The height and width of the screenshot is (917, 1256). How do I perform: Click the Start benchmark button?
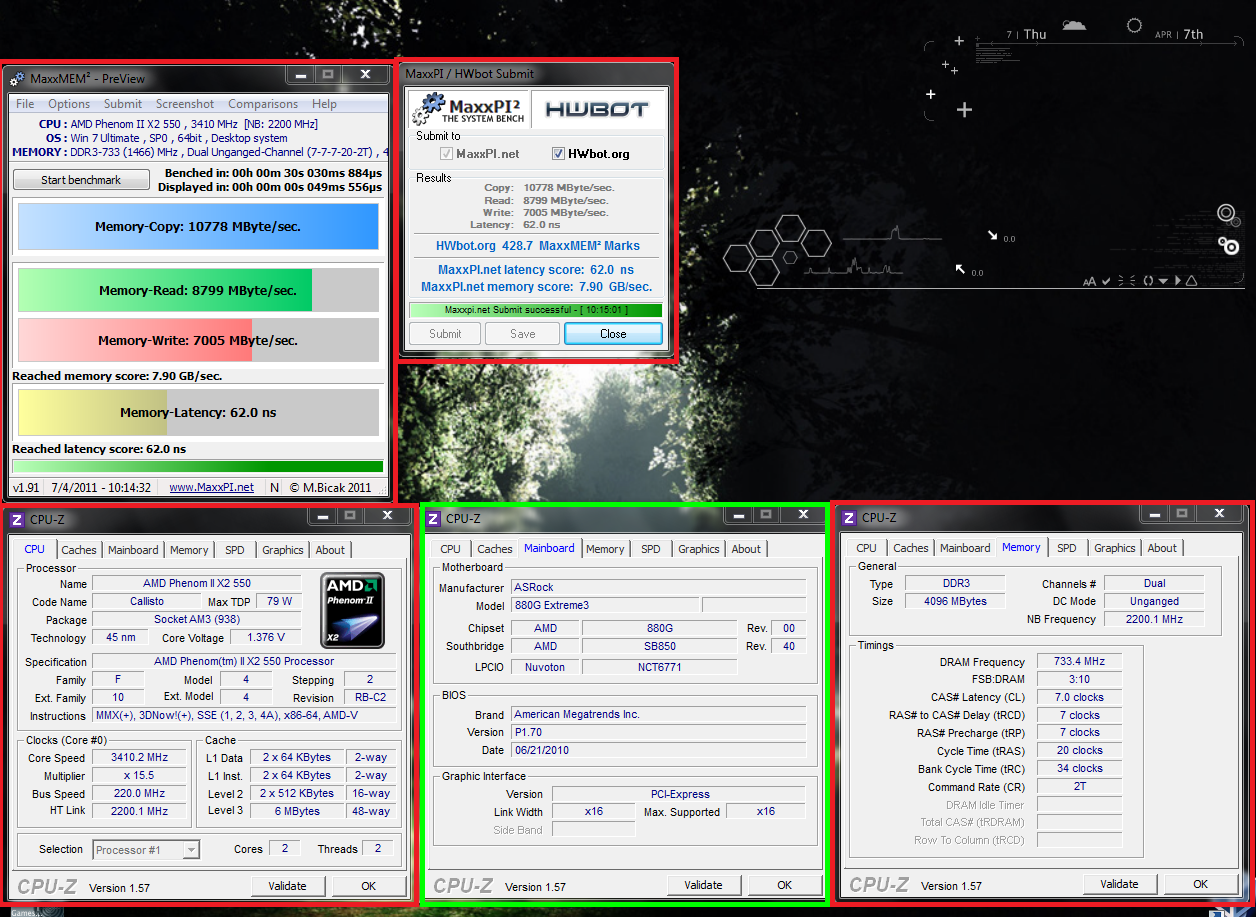(x=81, y=180)
